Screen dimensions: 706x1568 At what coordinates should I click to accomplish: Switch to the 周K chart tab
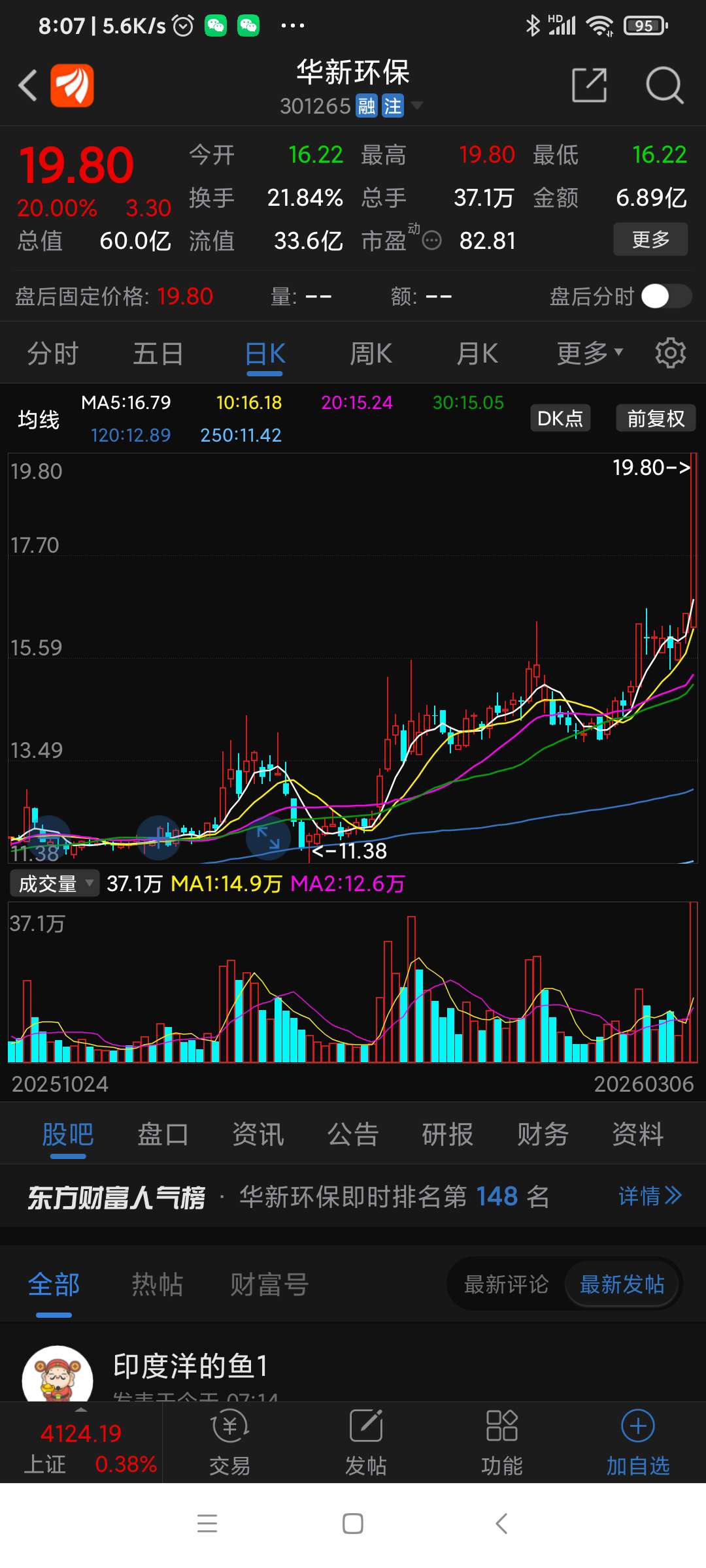click(x=371, y=353)
